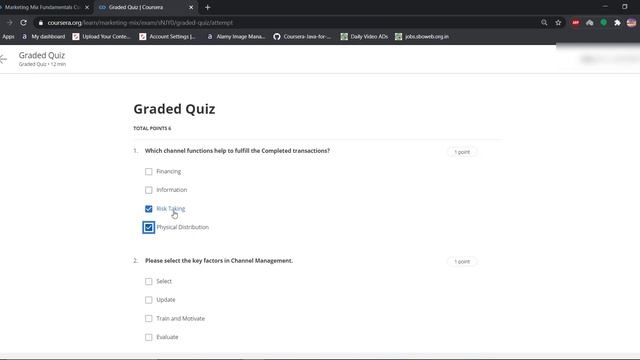Open the Apps bookmark shortcut
The height and width of the screenshot is (360, 640).
tap(8, 37)
